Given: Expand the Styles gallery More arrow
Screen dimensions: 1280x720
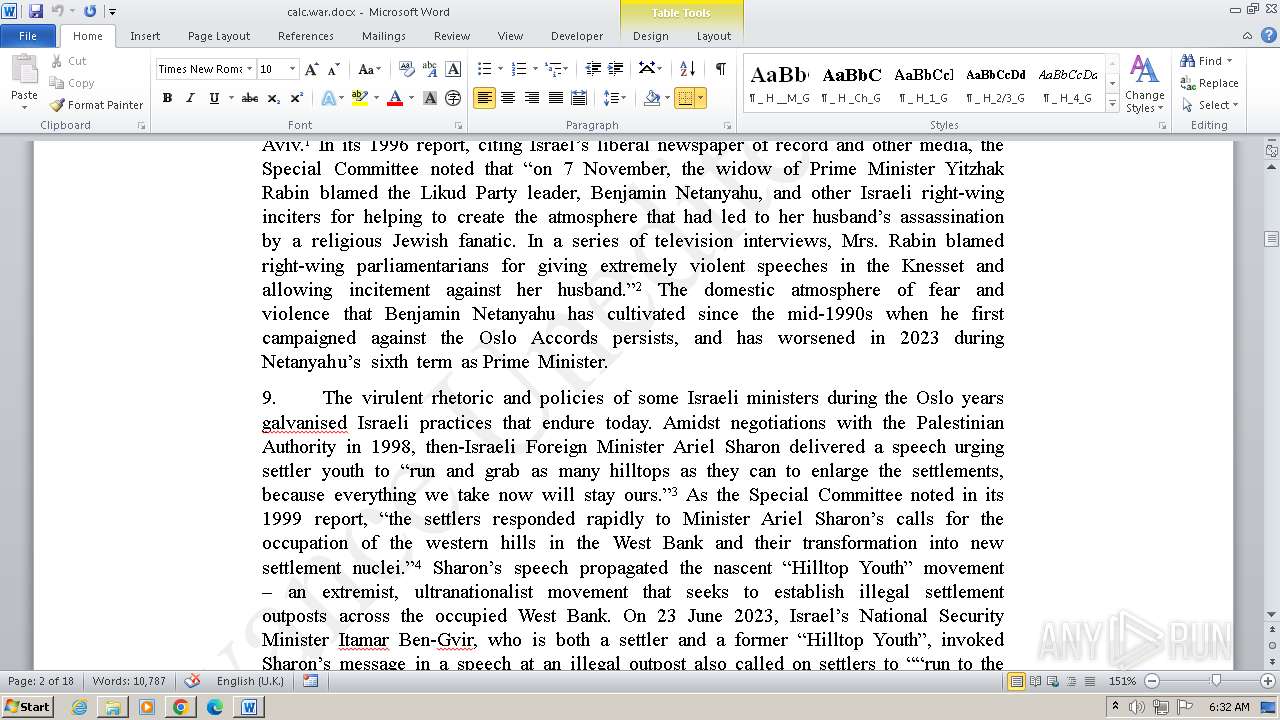Looking at the screenshot, I should point(1112,103).
